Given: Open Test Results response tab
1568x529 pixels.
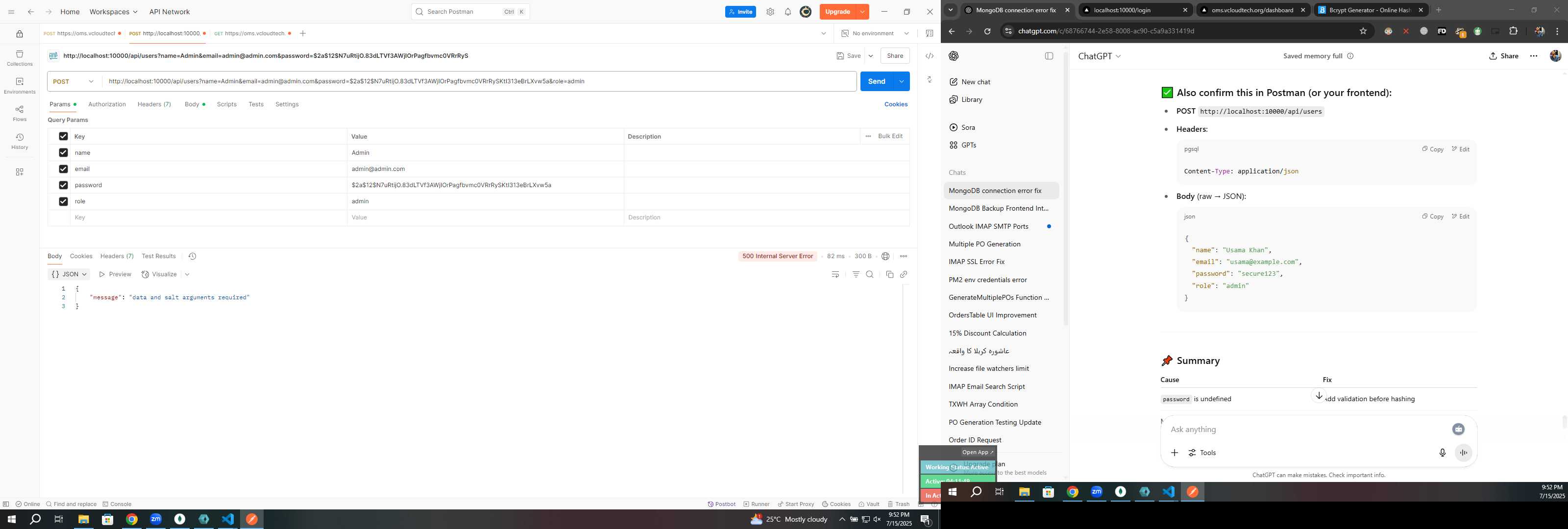Looking at the screenshot, I should pyautogui.click(x=159, y=256).
